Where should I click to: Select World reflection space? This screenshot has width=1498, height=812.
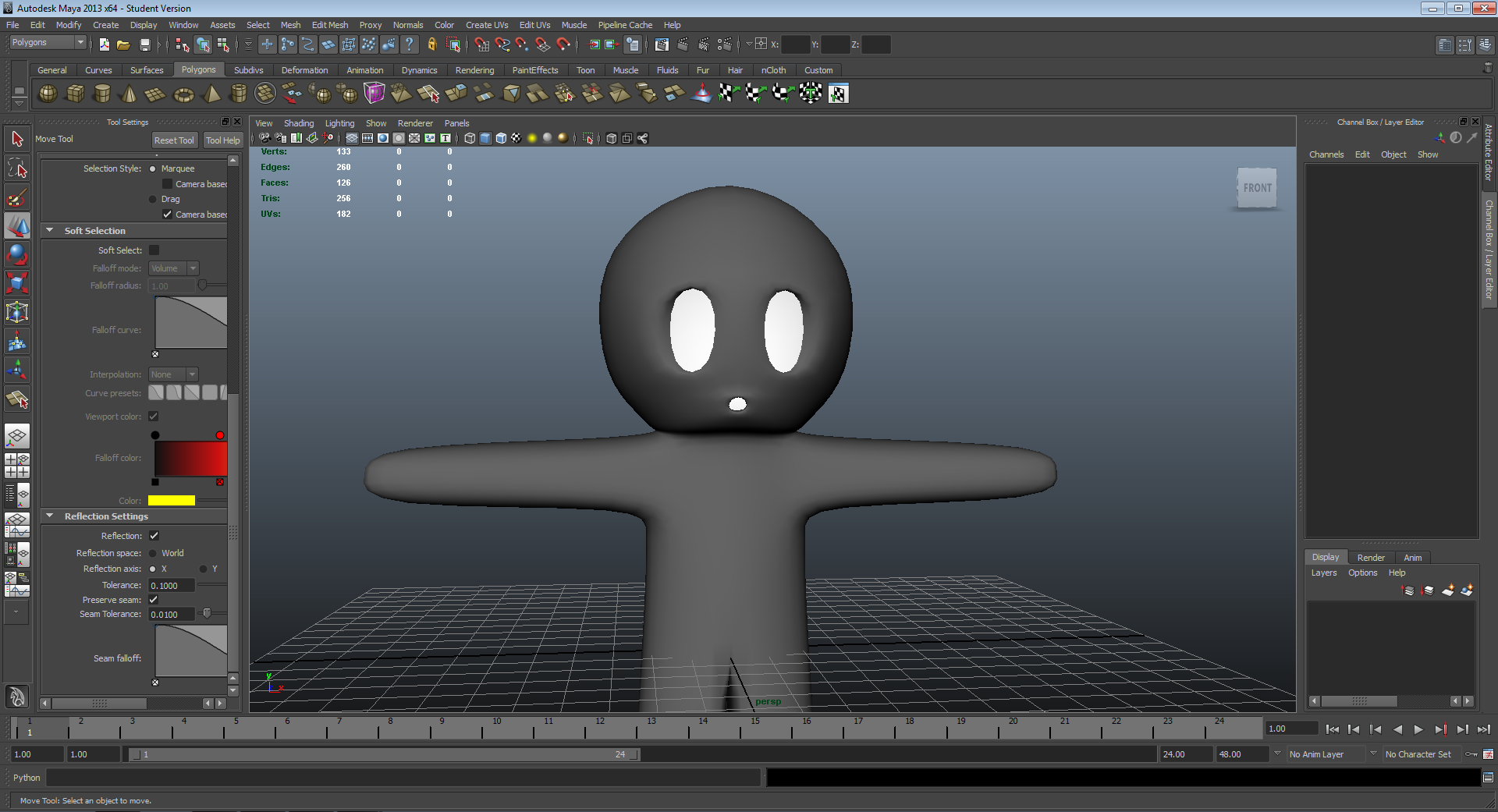pos(153,553)
